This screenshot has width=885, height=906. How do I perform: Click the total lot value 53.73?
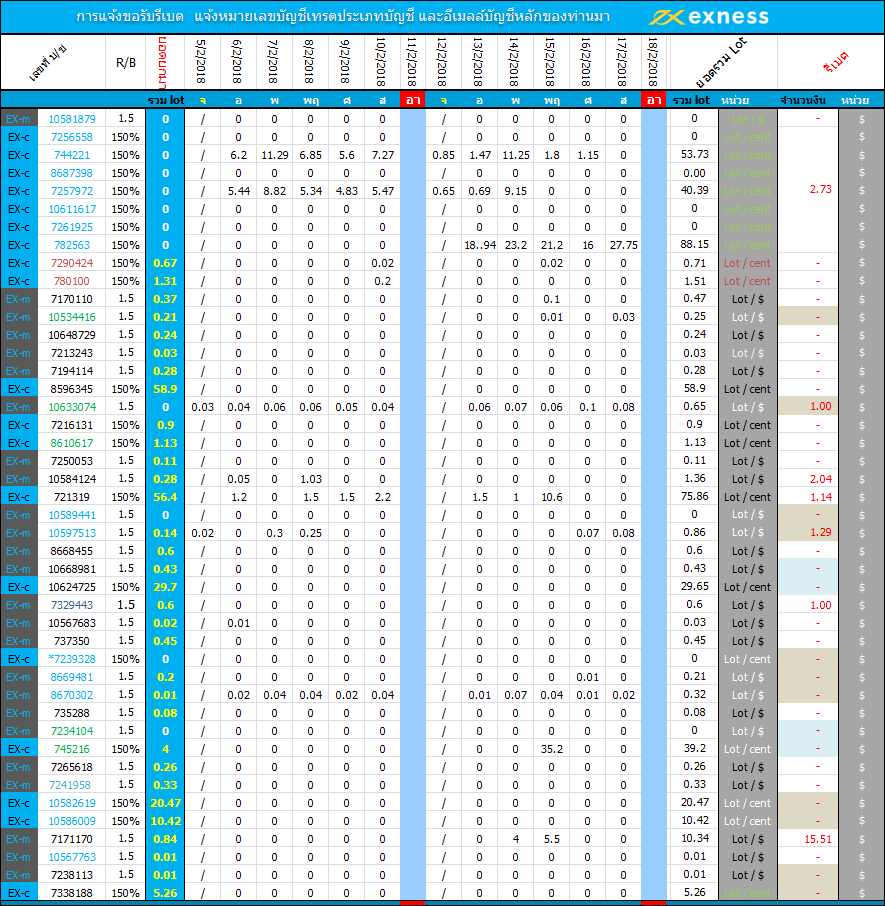click(694, 154)
